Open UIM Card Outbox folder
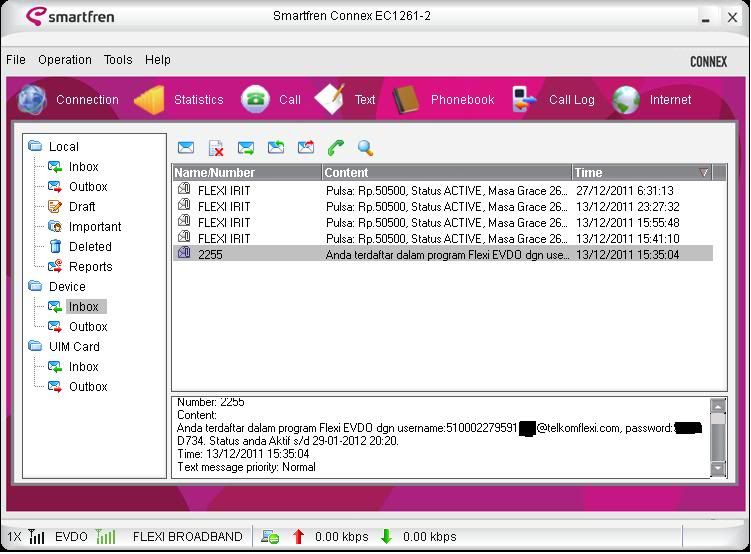 pos(88,387)
